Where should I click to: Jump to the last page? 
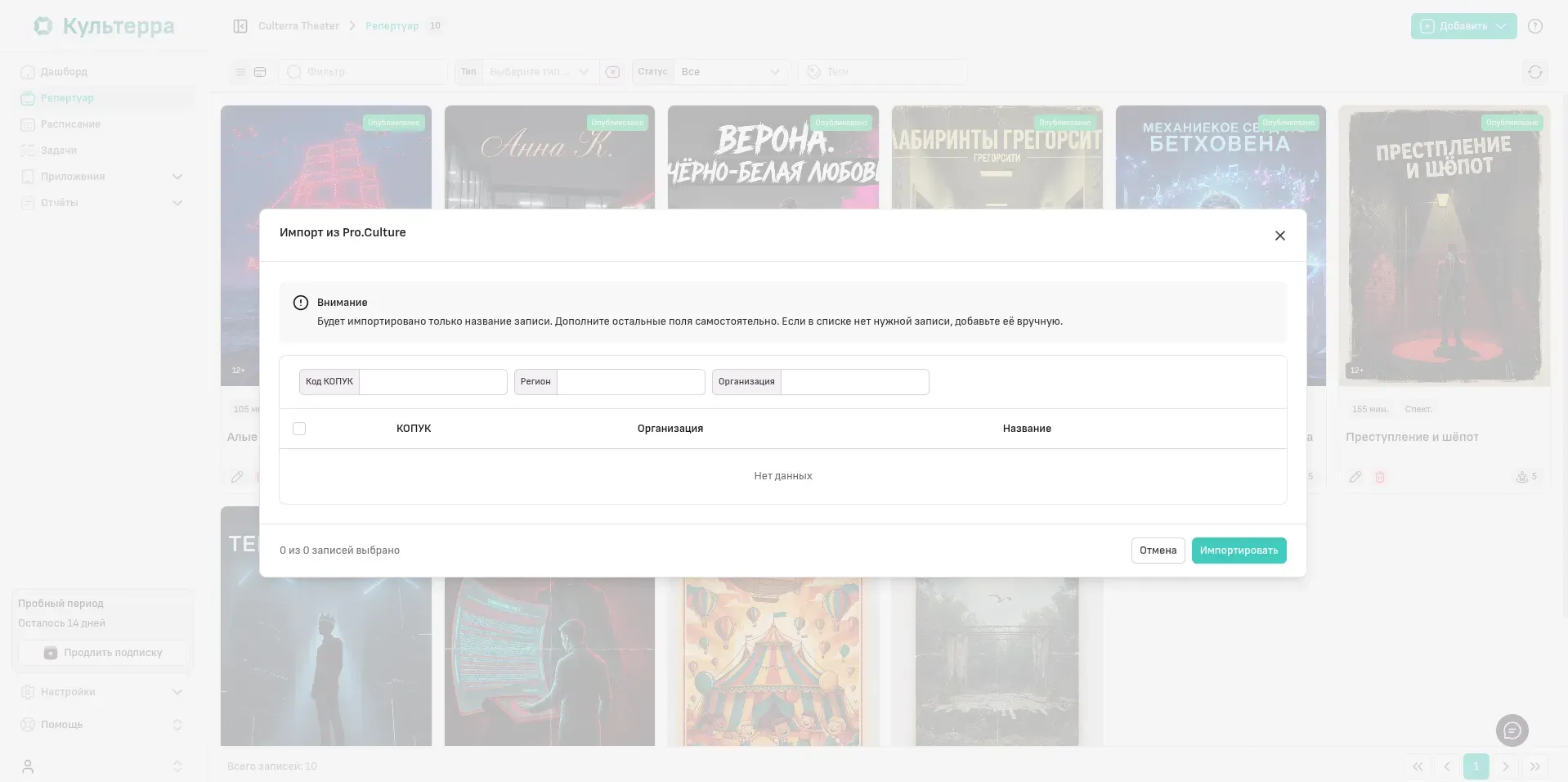pyautogui.click(x=1535, y=766)
